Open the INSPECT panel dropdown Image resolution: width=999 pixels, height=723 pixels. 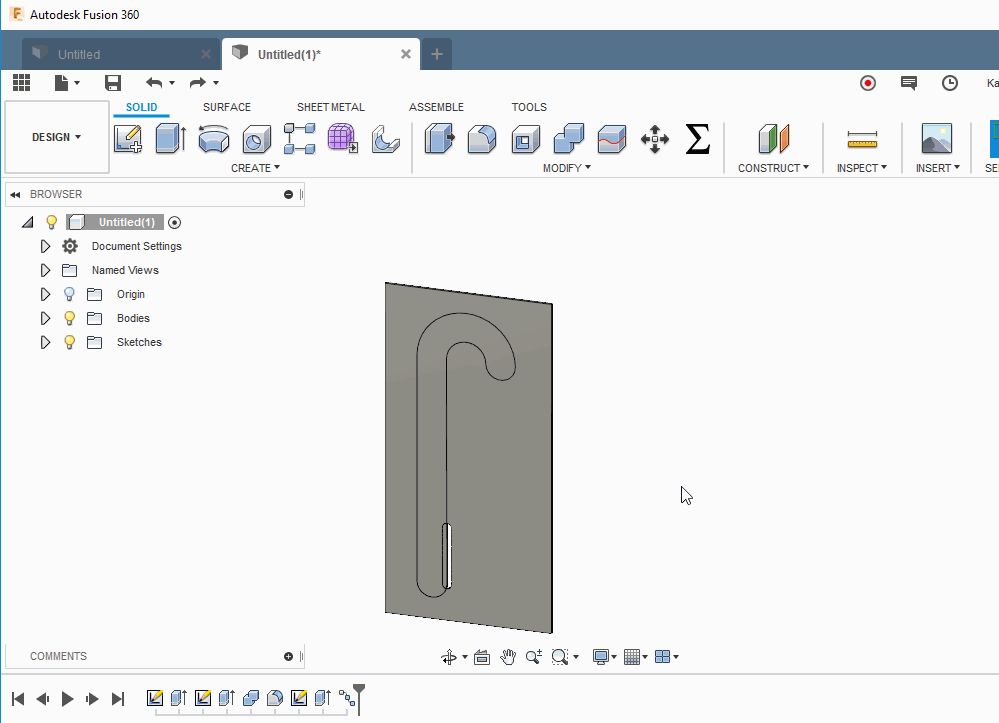pyautogui.click(x=861, y=168)
